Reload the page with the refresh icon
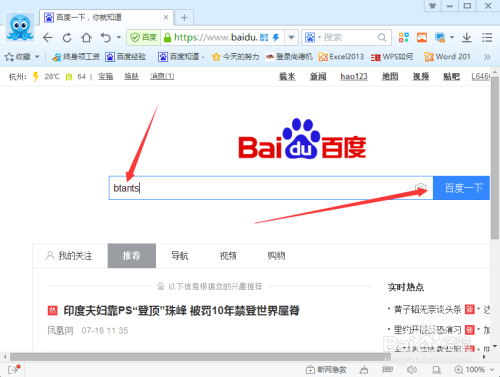 67,38
